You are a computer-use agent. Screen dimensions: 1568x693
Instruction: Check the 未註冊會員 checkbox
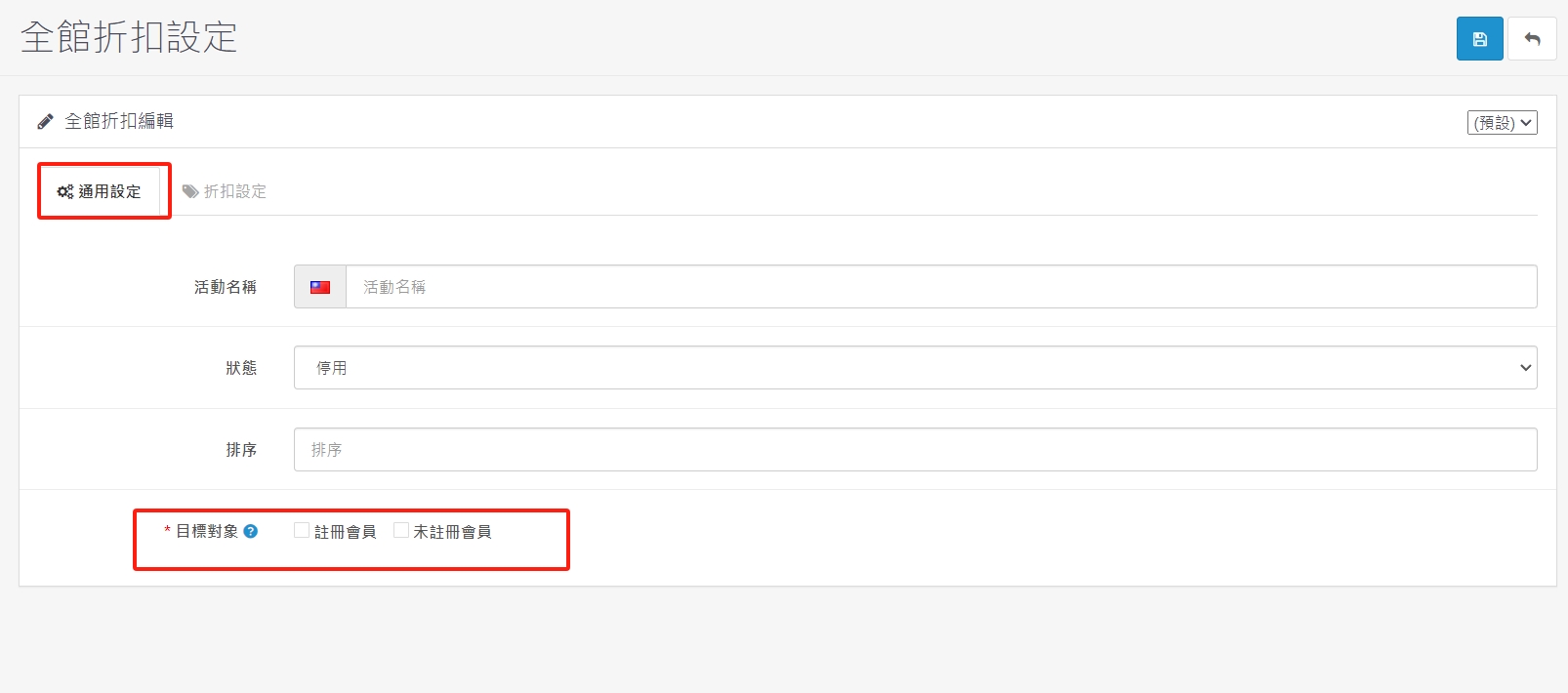click(401, 530)
